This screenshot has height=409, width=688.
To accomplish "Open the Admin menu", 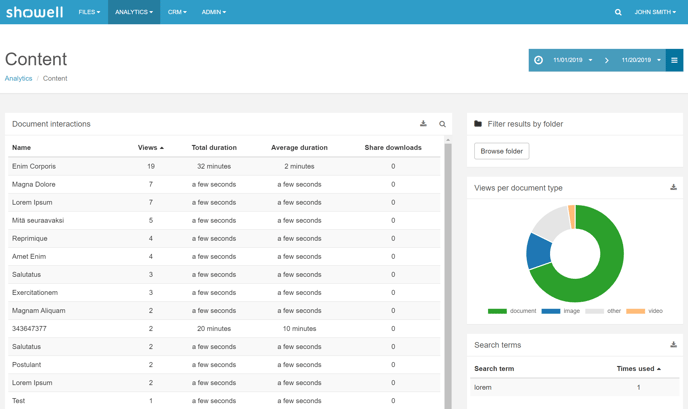I will (213, 12).
